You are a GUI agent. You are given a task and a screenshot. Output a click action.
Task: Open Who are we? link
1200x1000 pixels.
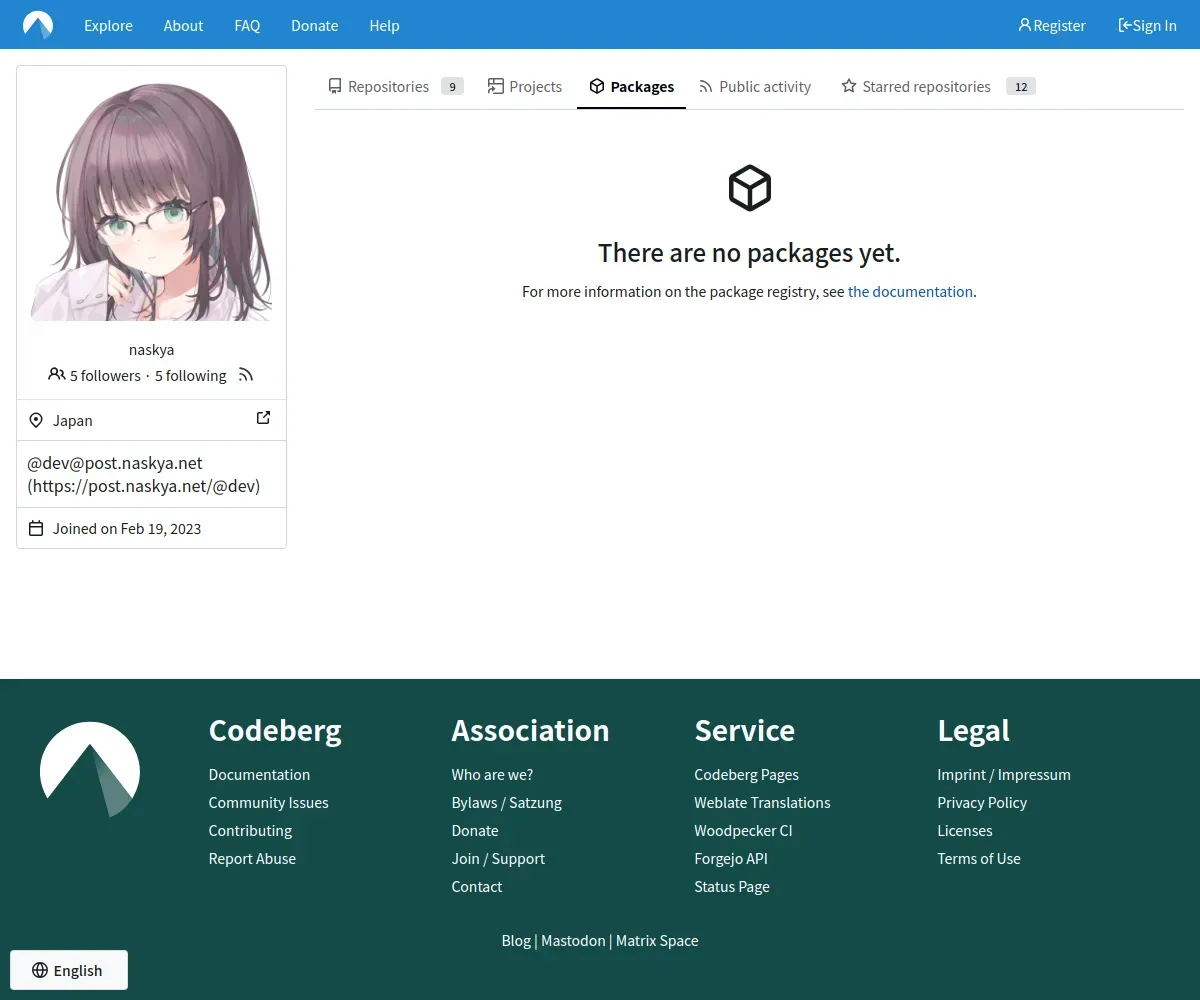click(492, 775)
